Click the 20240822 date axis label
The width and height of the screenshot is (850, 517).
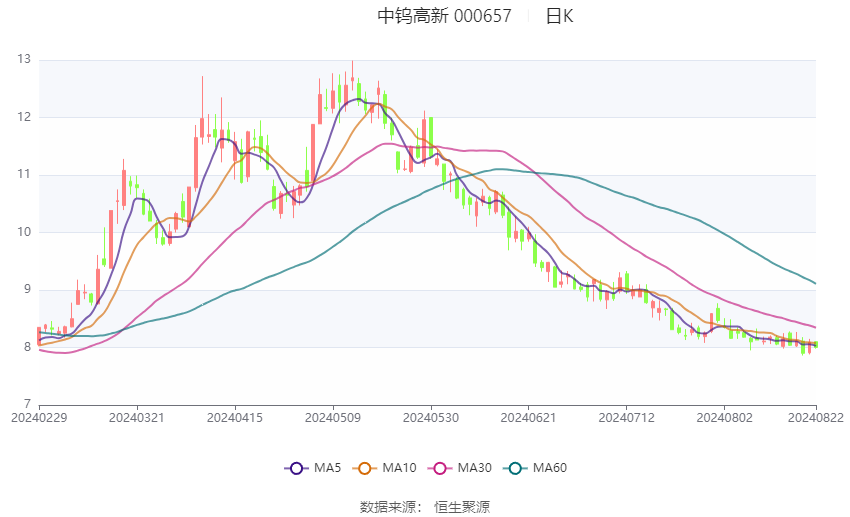pyautogui.click(x=816, y=418)
